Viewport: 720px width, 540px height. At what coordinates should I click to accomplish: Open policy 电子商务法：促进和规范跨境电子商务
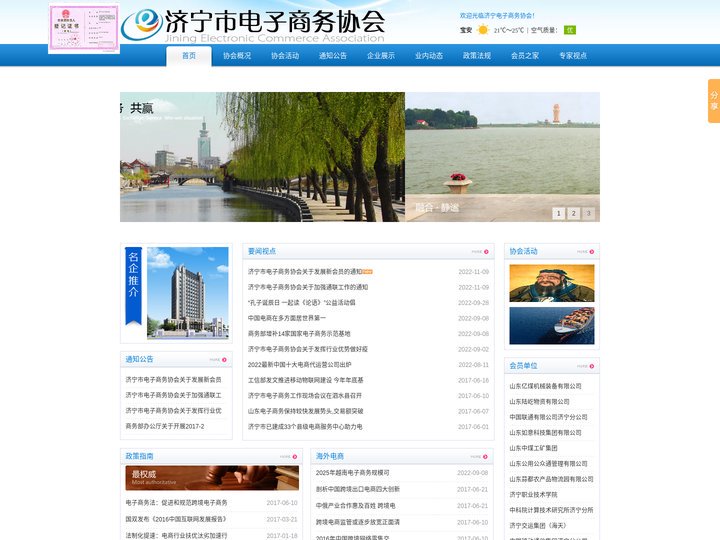(x=176, y=503)
